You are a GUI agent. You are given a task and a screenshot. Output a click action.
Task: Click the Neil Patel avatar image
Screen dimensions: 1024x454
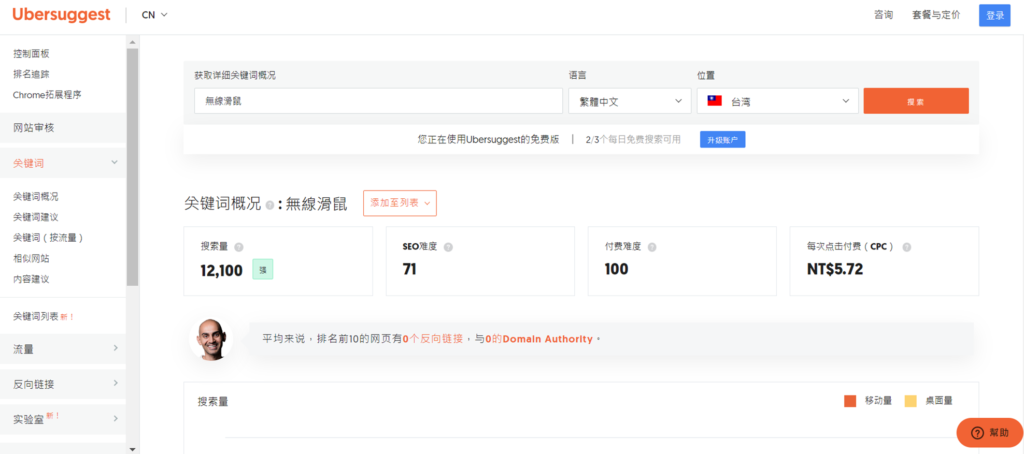211,339
